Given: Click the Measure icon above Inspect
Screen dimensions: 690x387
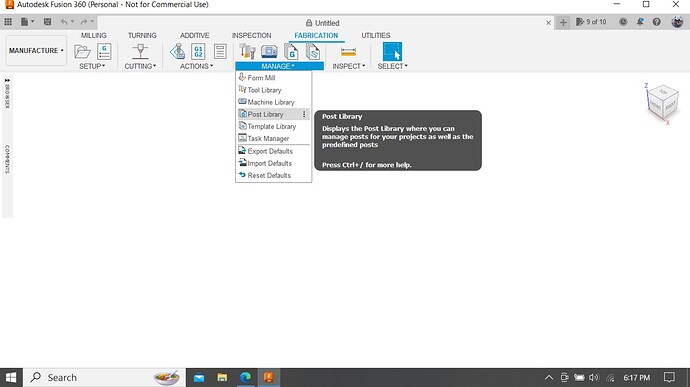Looking at the screenshot, I should (348, 52).
